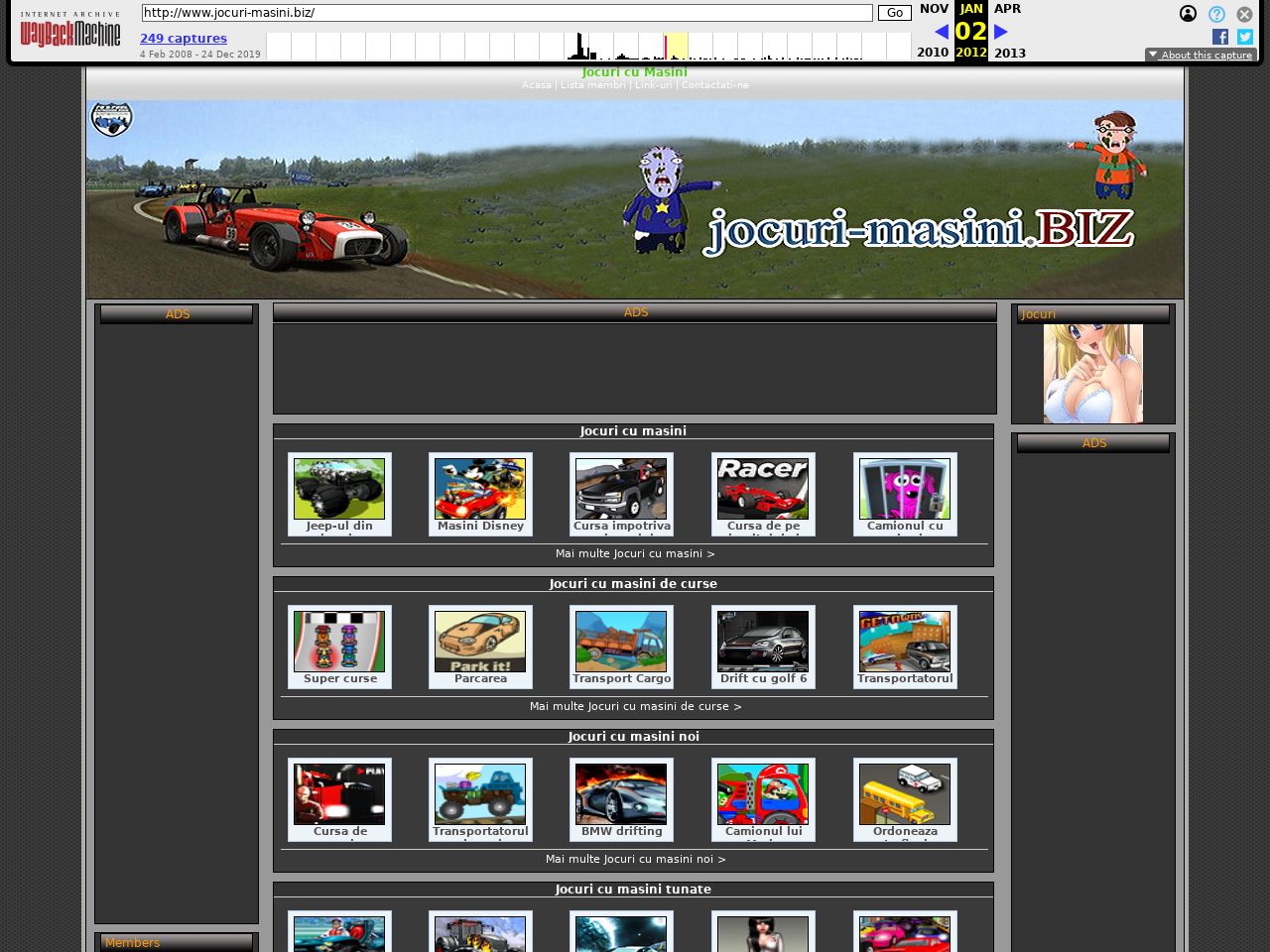The width and height of the screenshot is (1270, 952).
Task: Select the Drift cu golf 6 game
Action: (763, 642)
